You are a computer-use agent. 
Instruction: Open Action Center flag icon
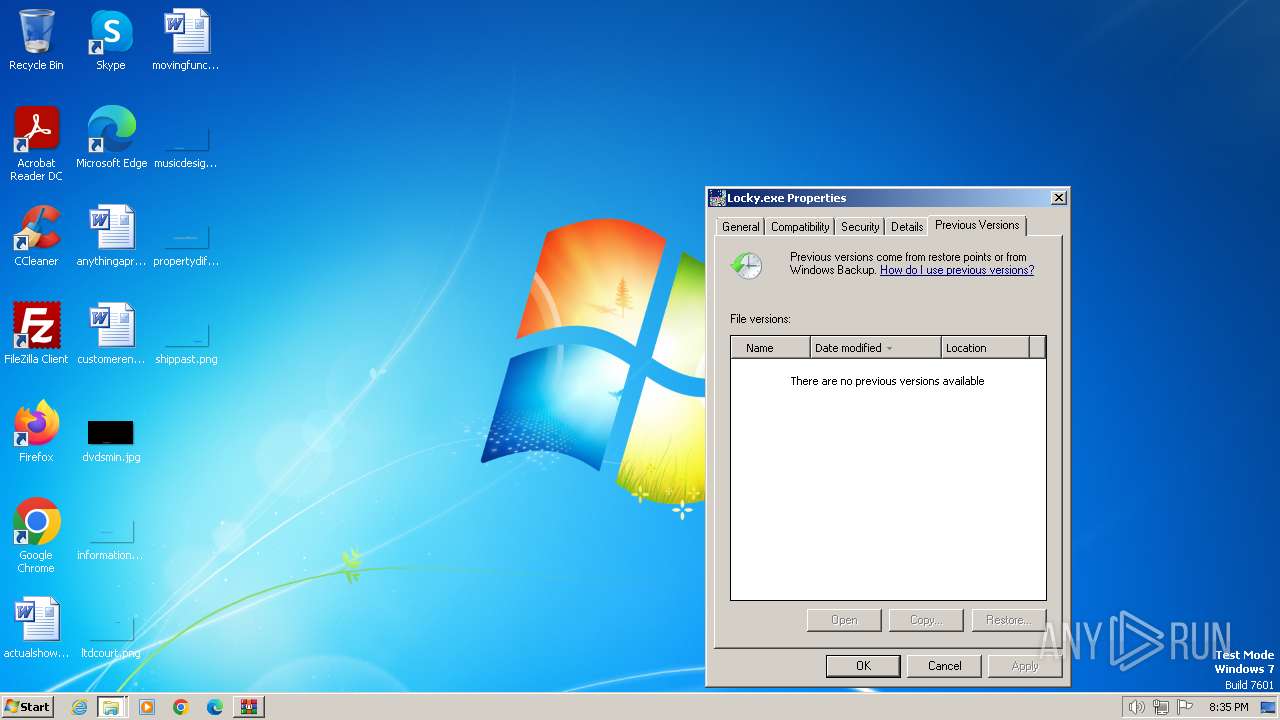pyautogui.click(x=1185, y=707)
